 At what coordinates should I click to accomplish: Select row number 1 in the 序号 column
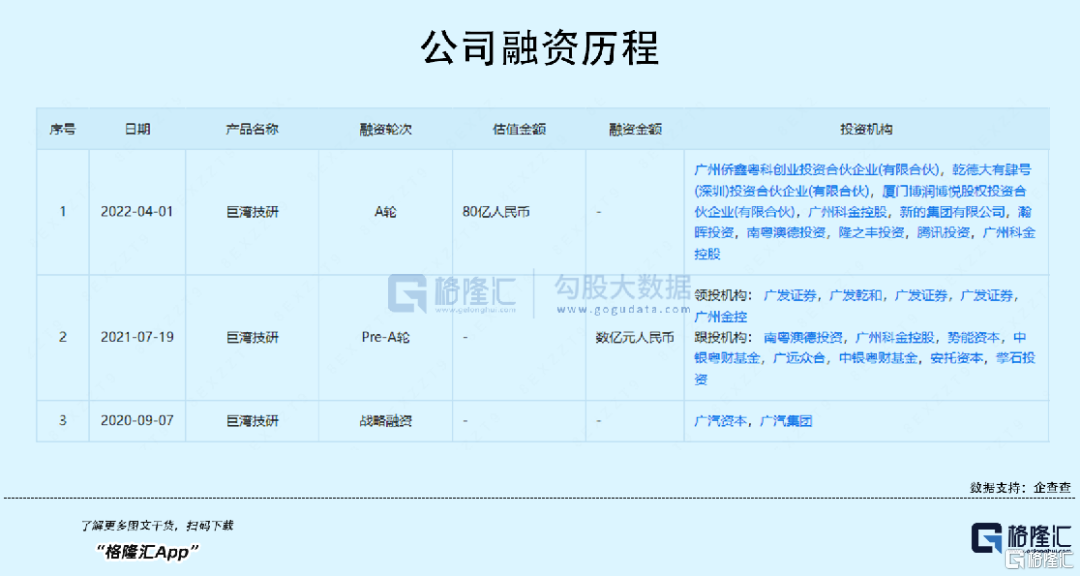[x=63, y=212]
